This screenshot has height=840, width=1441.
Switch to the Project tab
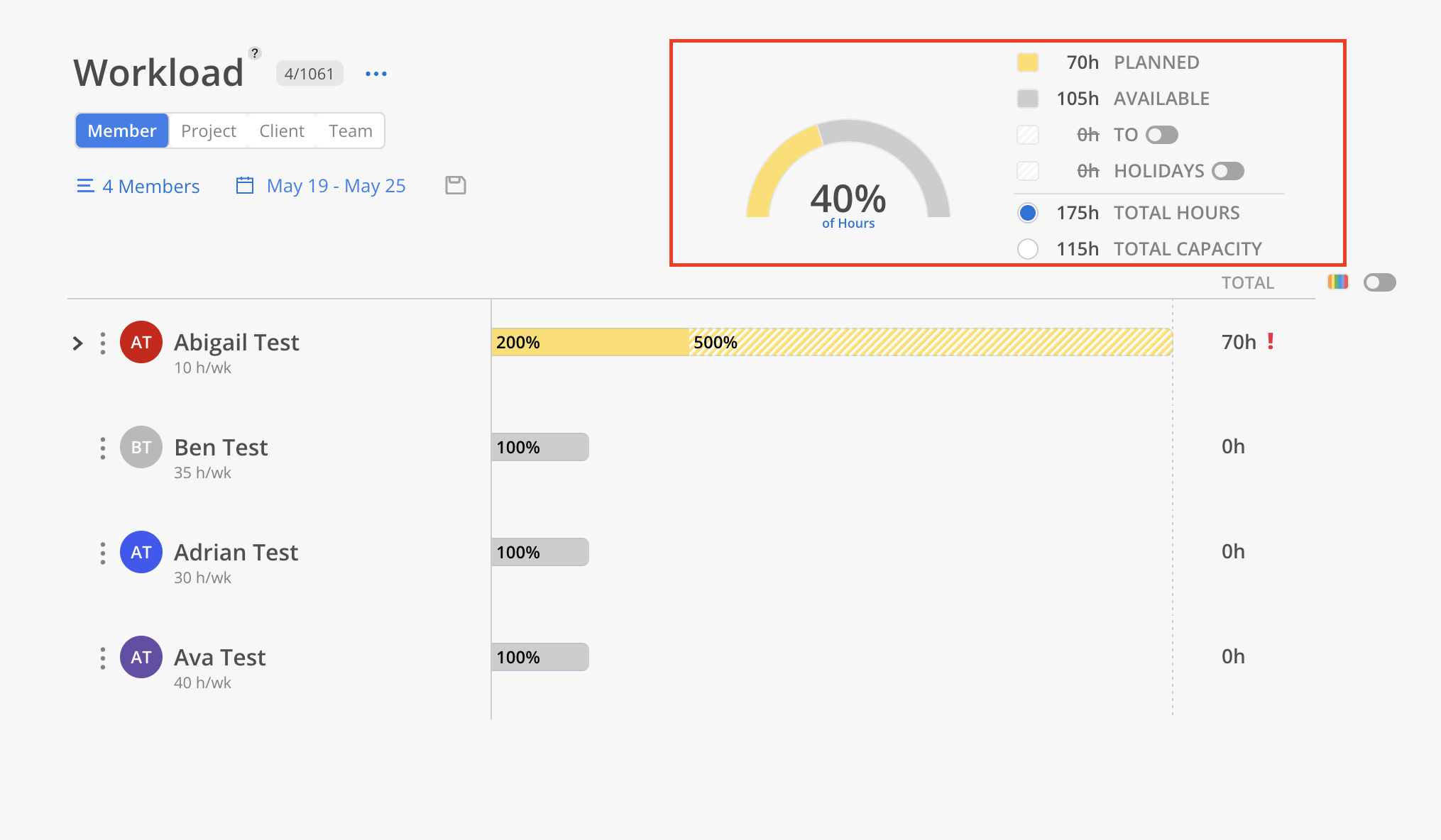tap(207, 131)
